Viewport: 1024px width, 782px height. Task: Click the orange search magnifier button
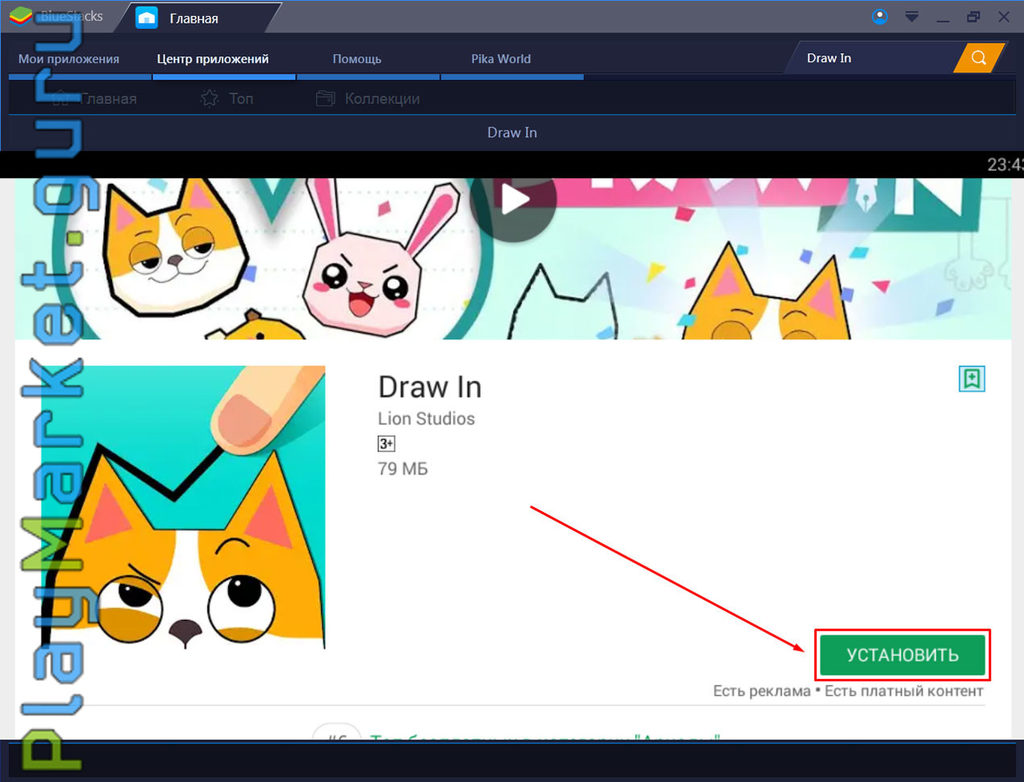(x=978, y=58)
